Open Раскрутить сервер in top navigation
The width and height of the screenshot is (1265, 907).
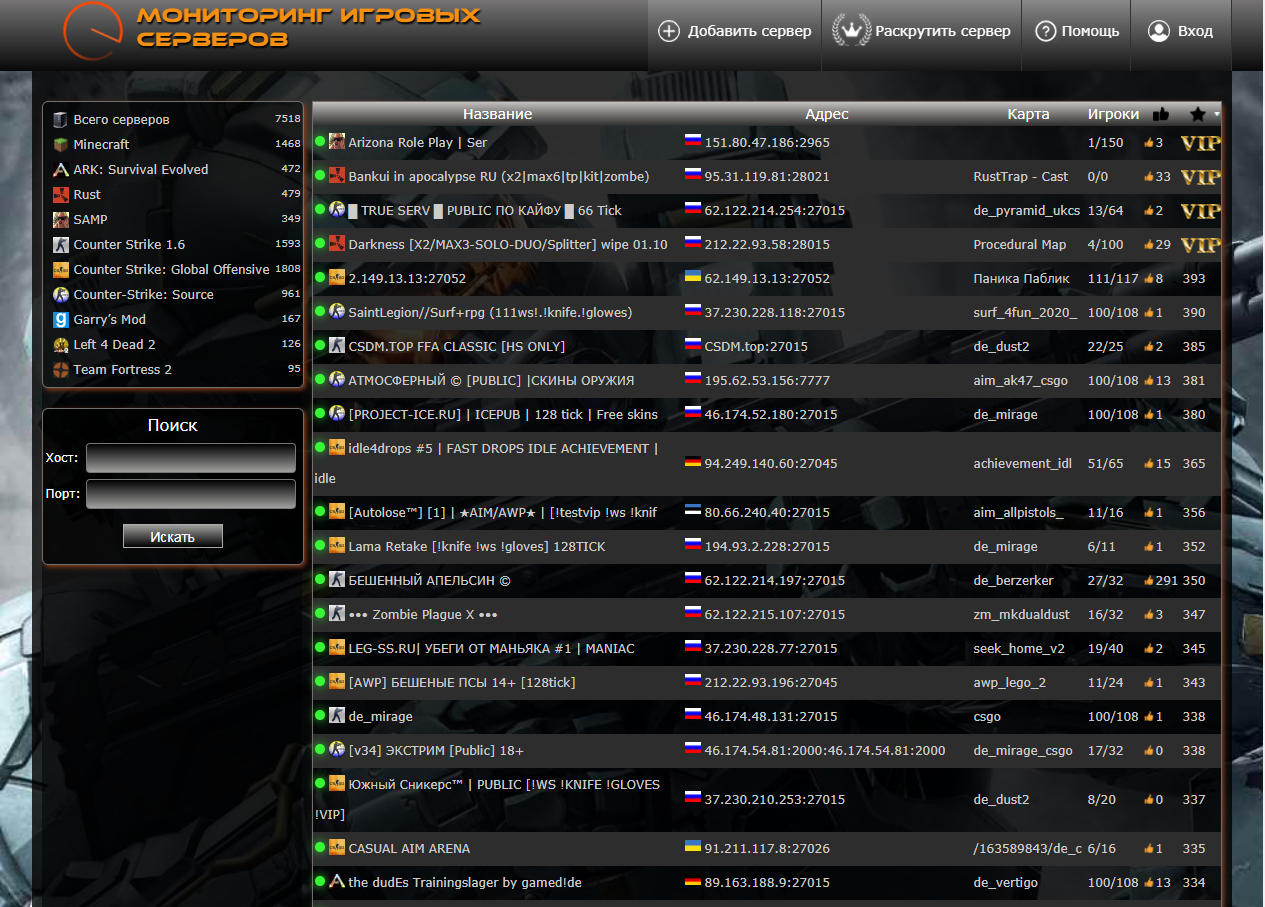[921, 31]
